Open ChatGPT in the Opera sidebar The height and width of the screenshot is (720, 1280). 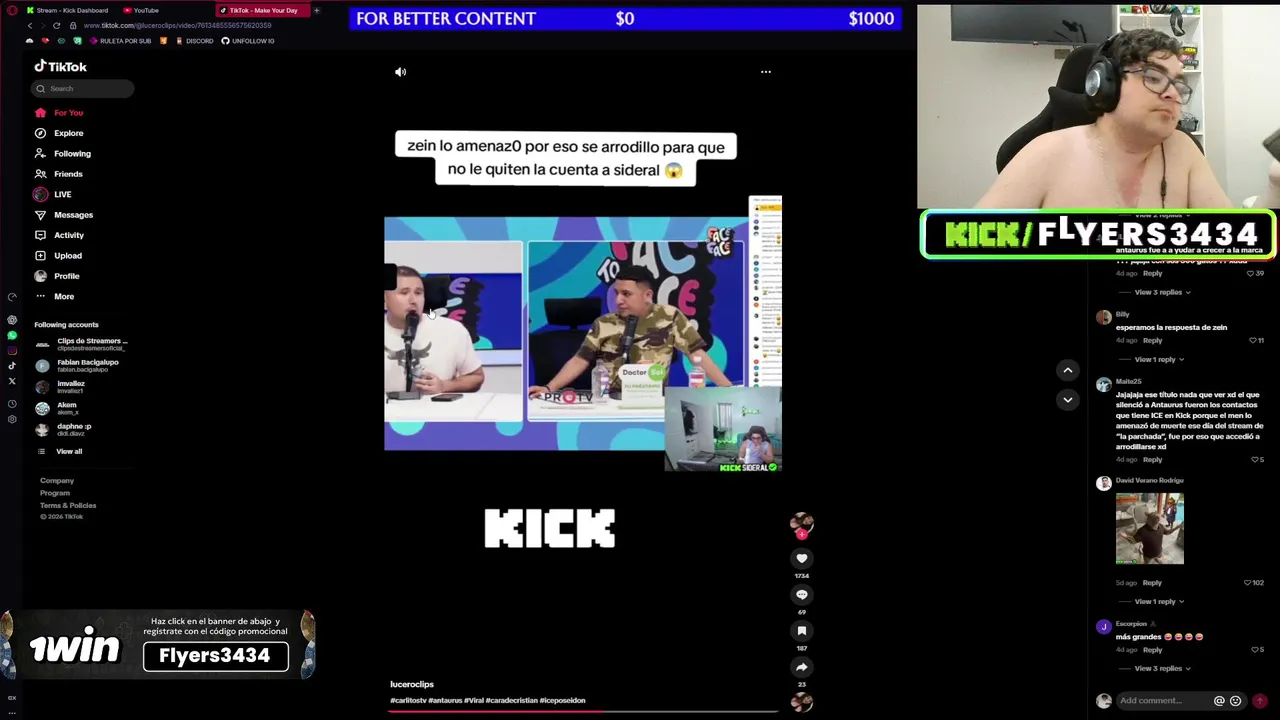12,320
